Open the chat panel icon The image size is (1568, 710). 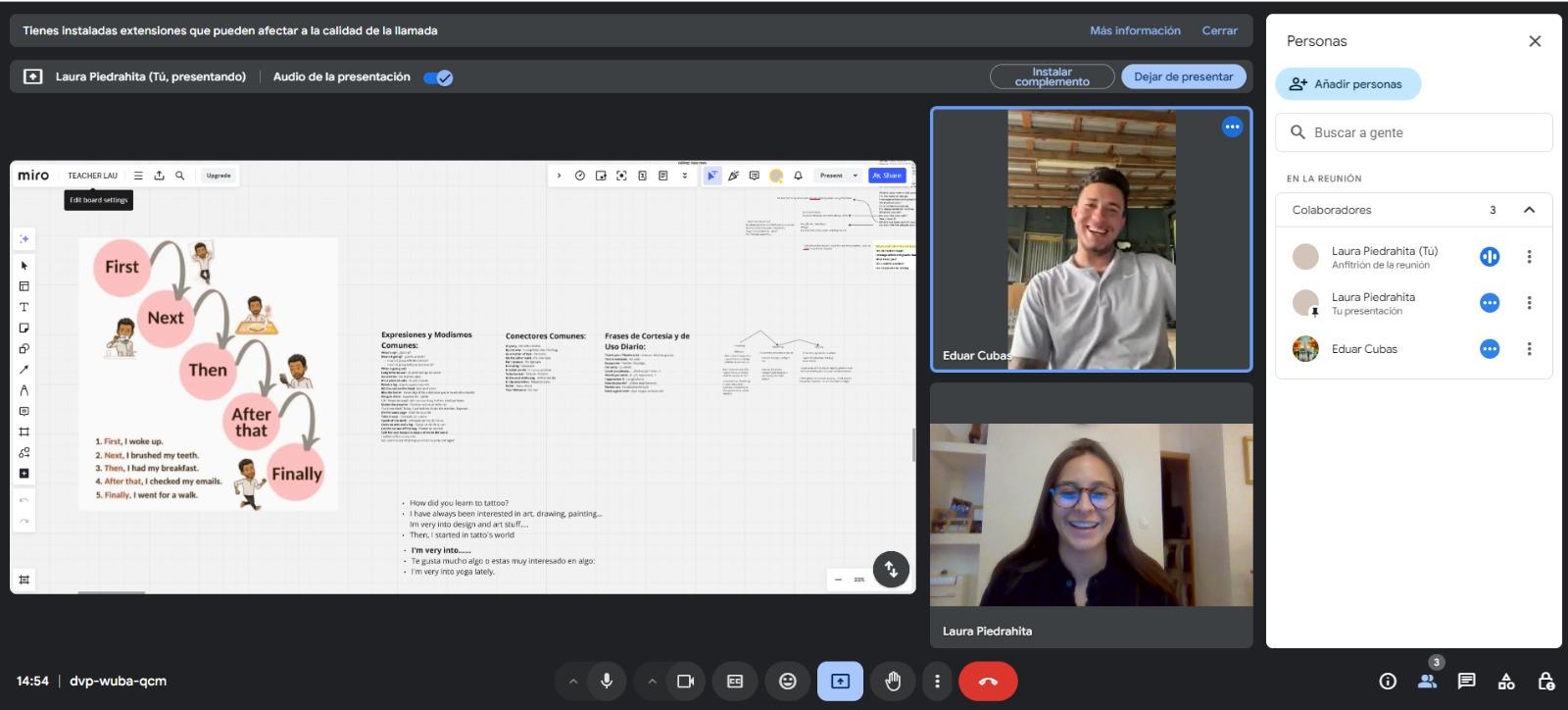coord(1466,681)
